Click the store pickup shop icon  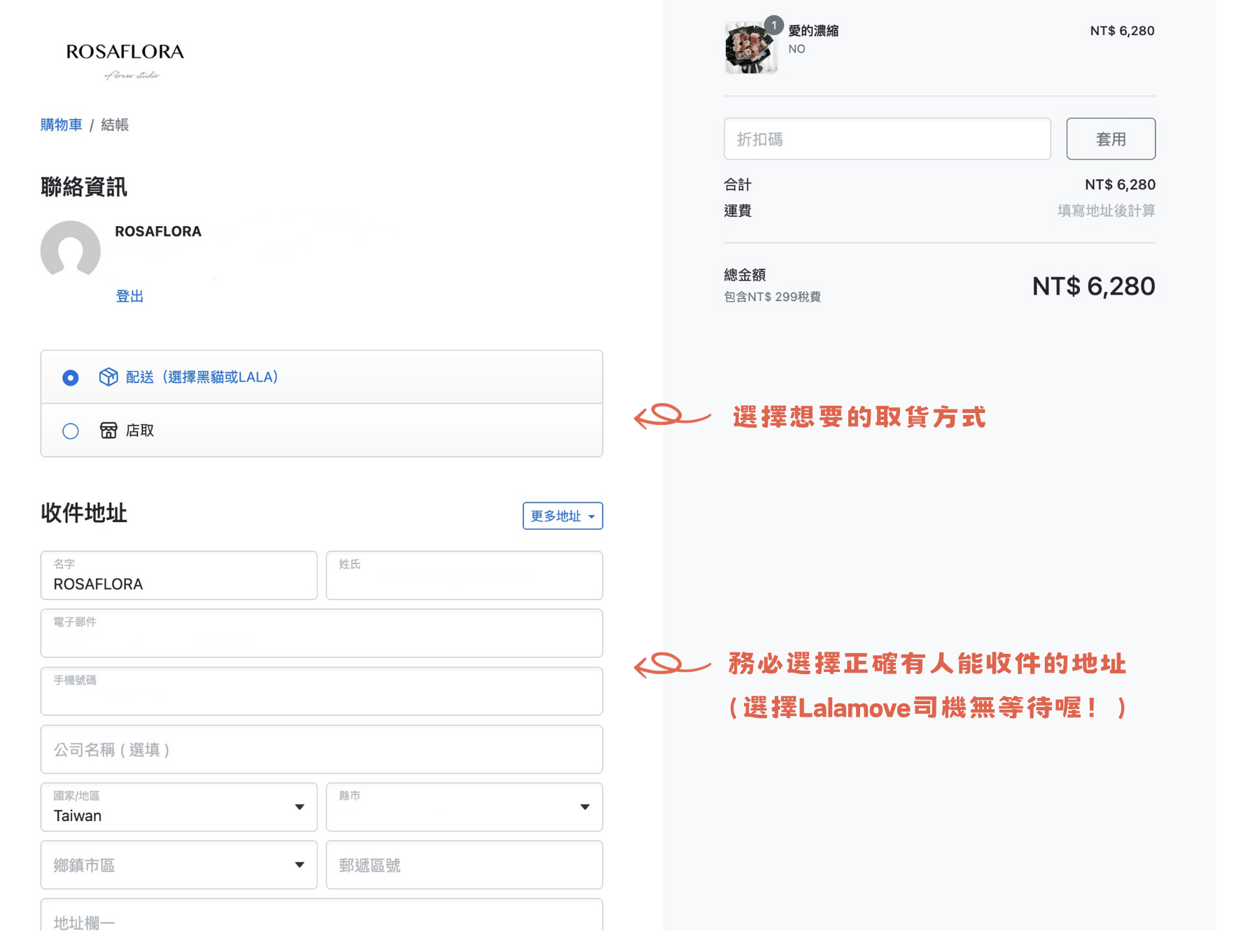click(108, 430)
